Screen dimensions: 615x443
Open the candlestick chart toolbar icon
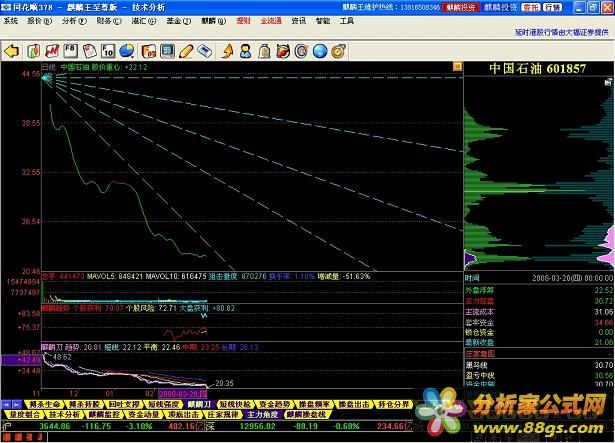pos(34,51)
